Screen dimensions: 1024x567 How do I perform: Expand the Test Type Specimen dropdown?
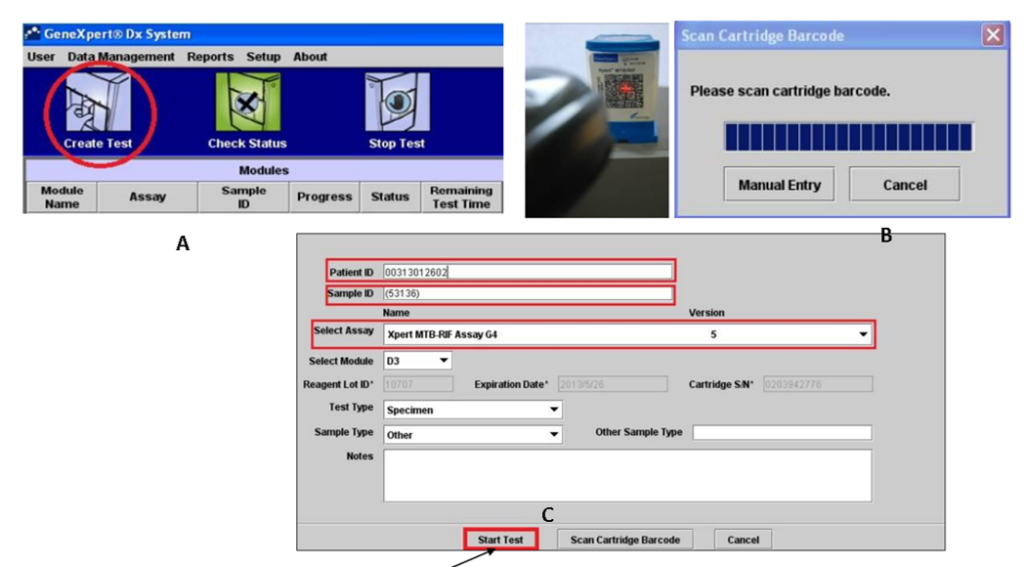click(x=554, y=410)
